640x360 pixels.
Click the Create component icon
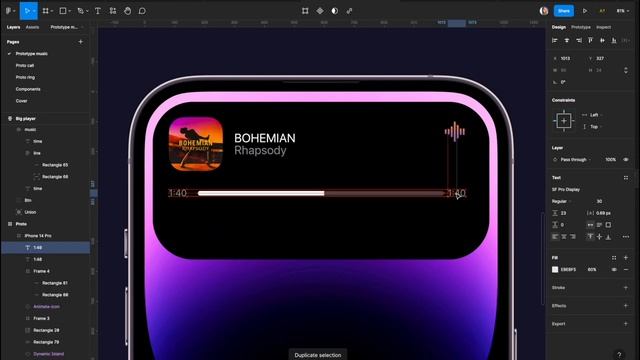(320, 11)
